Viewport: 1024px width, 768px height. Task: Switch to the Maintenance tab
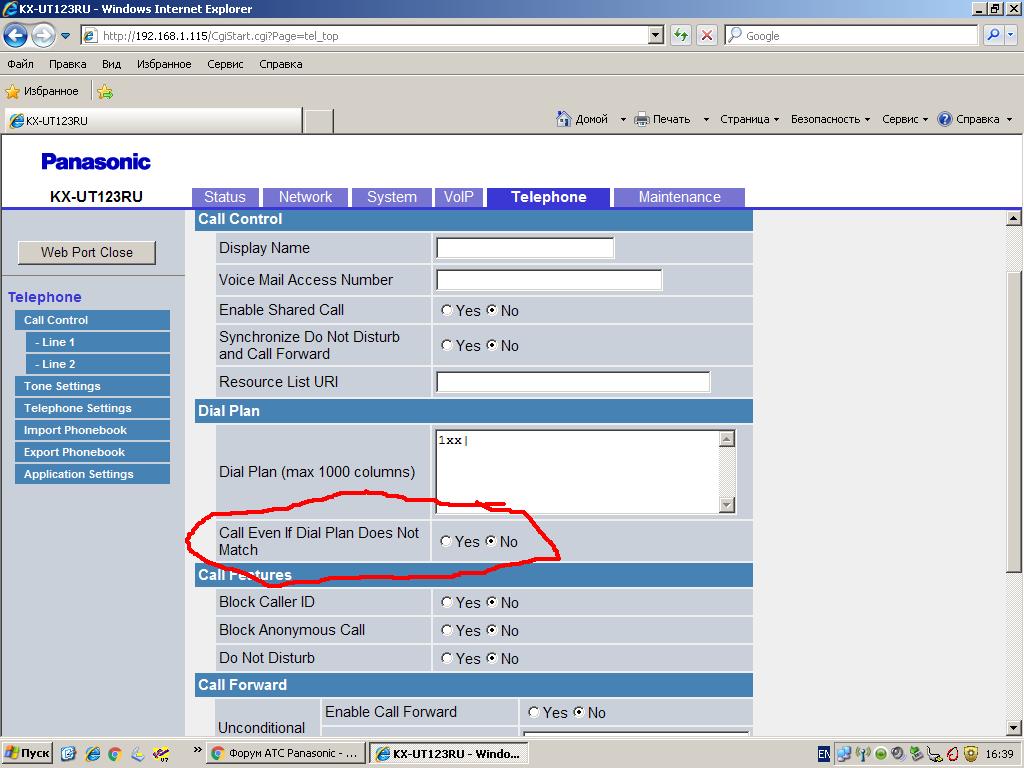(x=679, y=197)
